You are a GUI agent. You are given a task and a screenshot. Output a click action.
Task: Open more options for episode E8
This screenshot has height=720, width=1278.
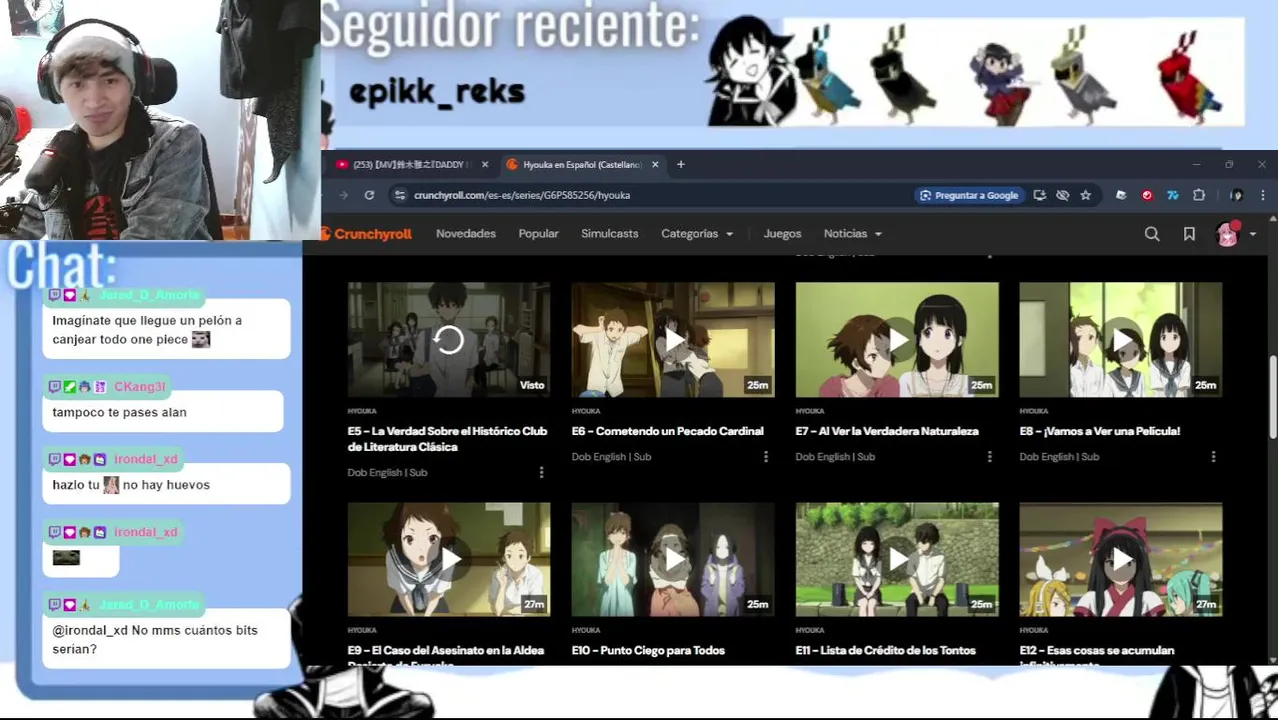pyautogui.click(x=1213, y=456)
